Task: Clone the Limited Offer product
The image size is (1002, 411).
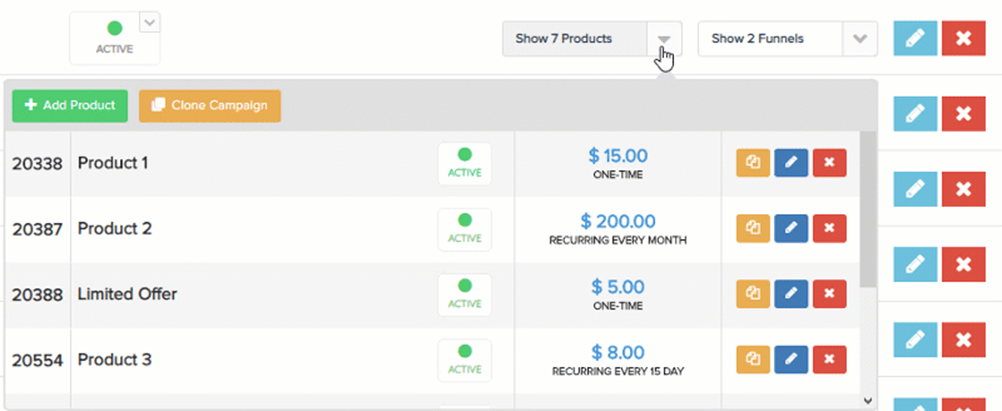Action: click(753, 294)
